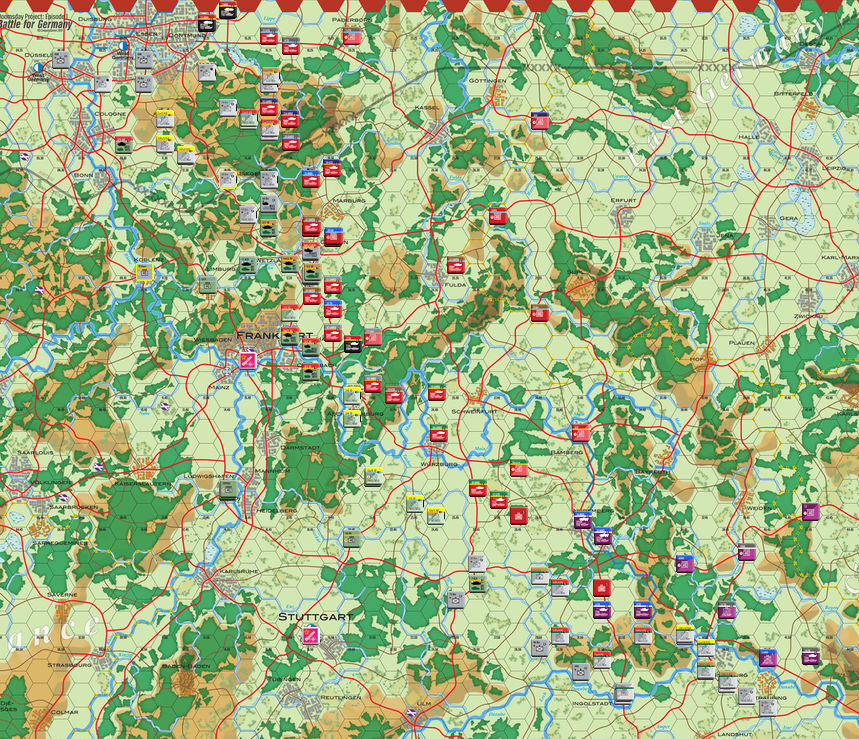The width and height of the screenshot is (859, 739).
Task: Select the gray counter at Ludwigshafen
Action: pos(228,489)
